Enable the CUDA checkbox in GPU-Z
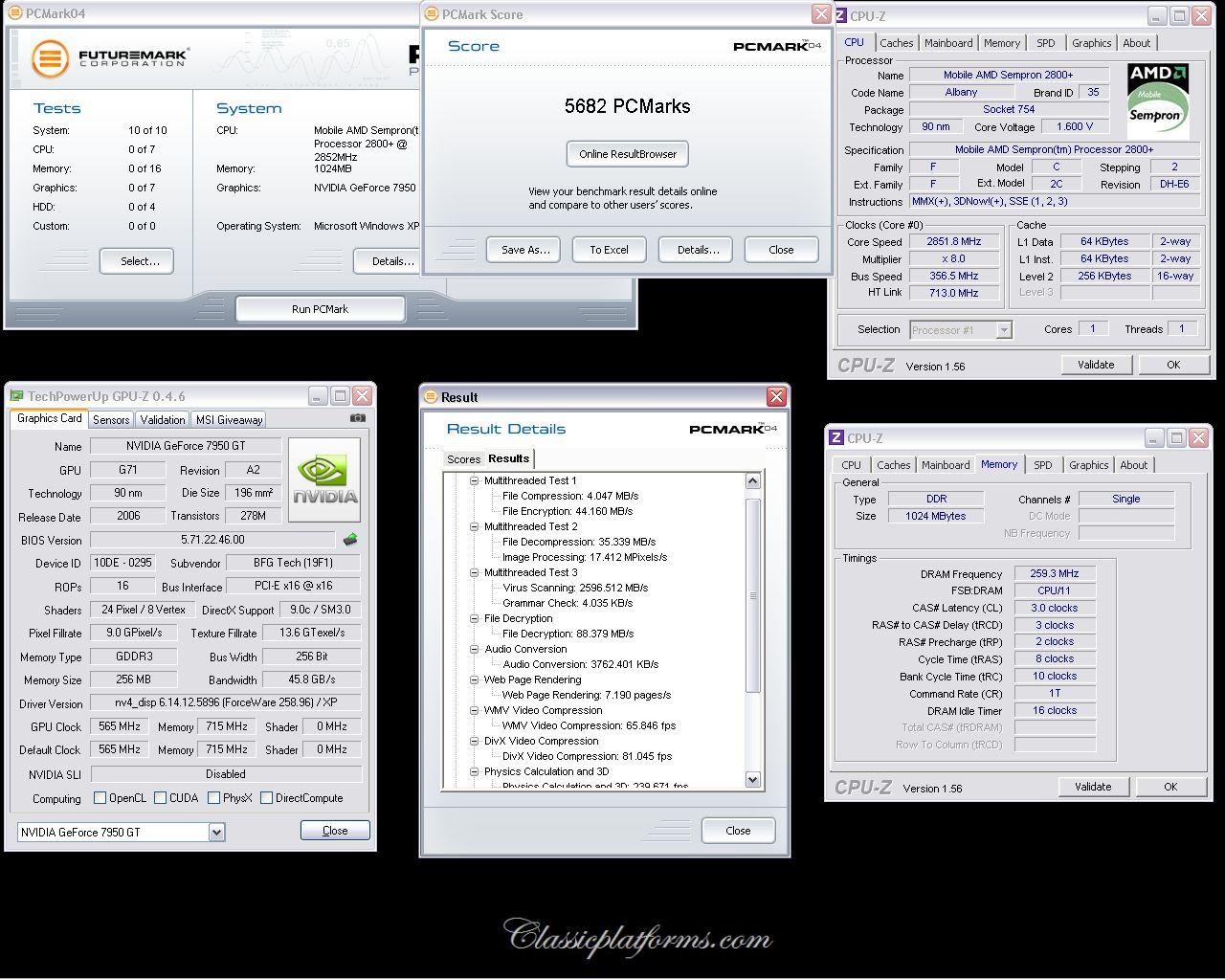Image resolution: width=1225 pixels, height=980 pixels. [x=160, y=797]
